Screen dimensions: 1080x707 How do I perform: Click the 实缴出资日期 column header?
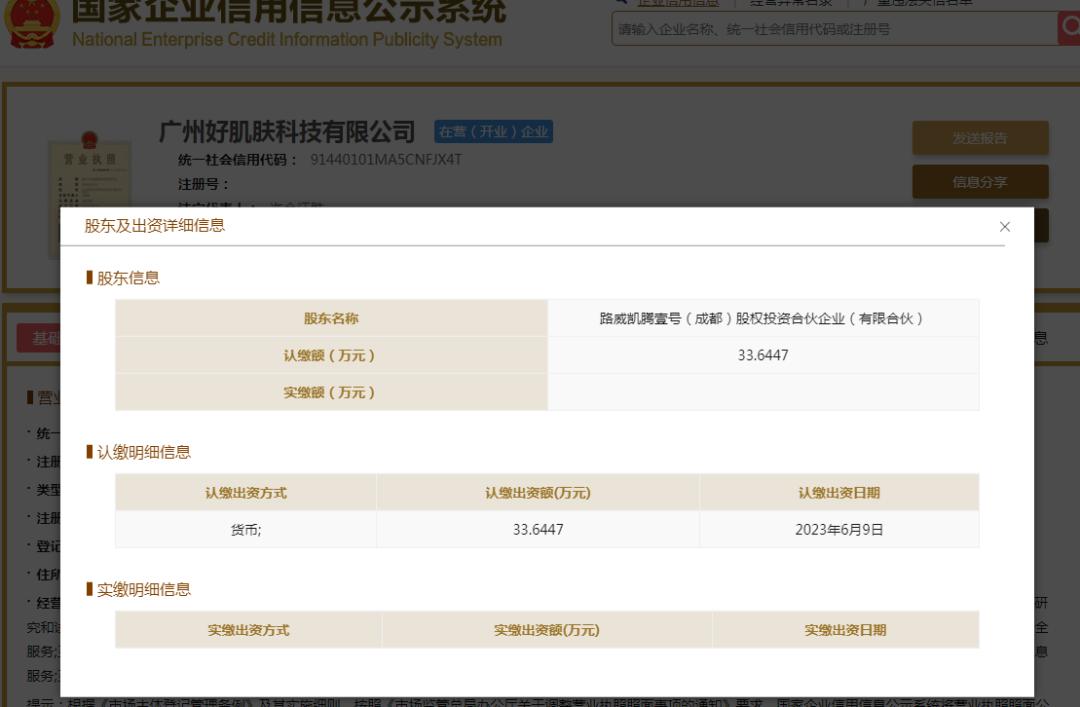[x=846, y=630]
